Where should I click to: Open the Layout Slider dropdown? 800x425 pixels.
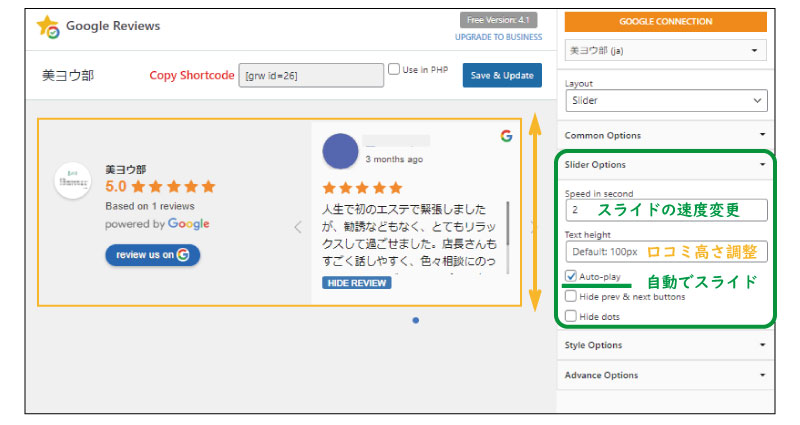click(x=666, y=101)
